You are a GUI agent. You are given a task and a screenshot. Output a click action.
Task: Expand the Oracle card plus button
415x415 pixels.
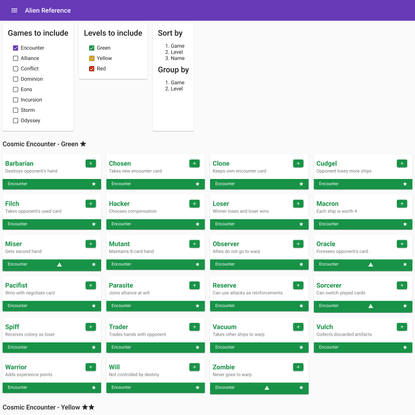tap(402, 244)
